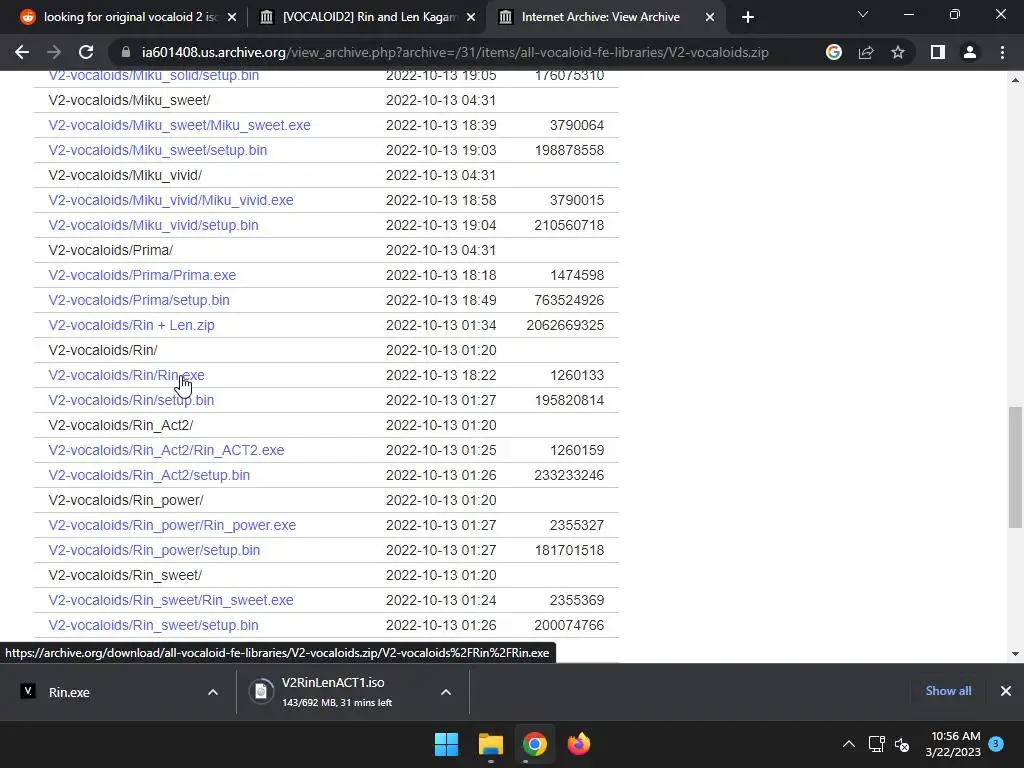Expand options for V2RinLenACT1.iso download
The image size is (1024, 768).
tap(446, 692)
